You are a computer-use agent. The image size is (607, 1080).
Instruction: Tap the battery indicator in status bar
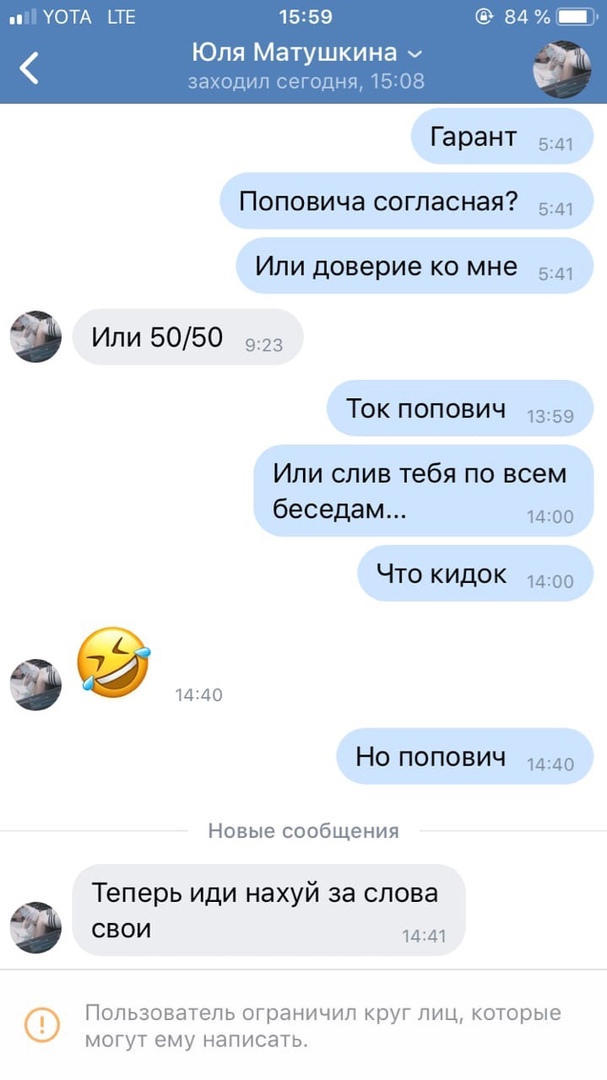(x=578, y=17)
